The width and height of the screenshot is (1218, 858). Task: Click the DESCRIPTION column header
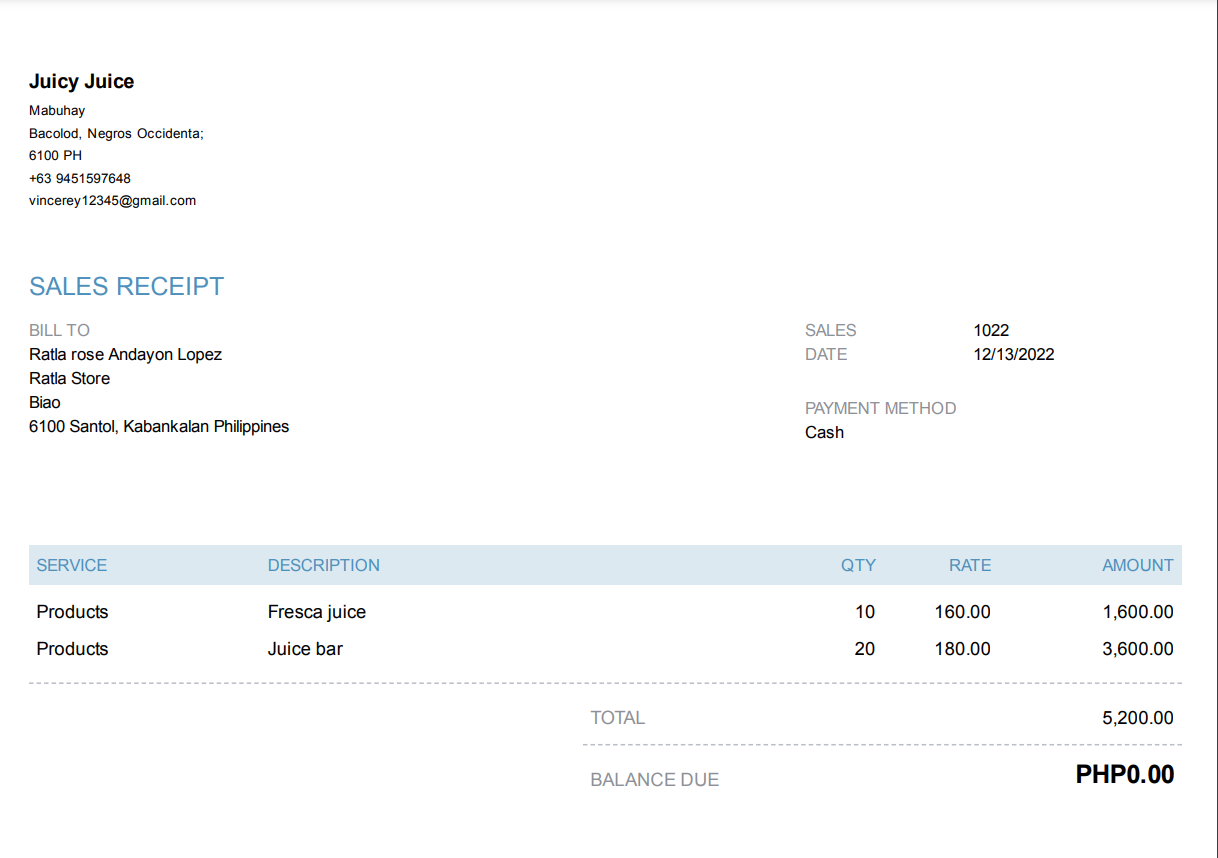(x=323, y=566)
